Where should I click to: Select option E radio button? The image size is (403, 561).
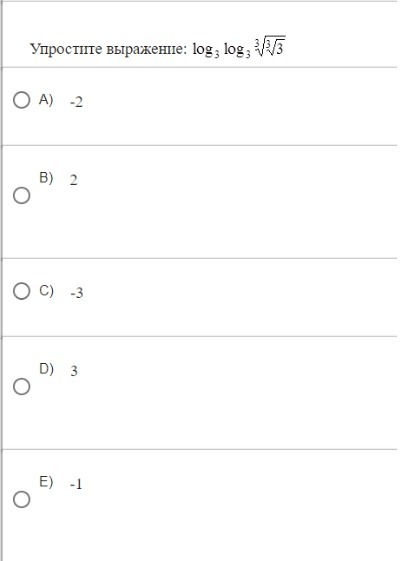21,499
